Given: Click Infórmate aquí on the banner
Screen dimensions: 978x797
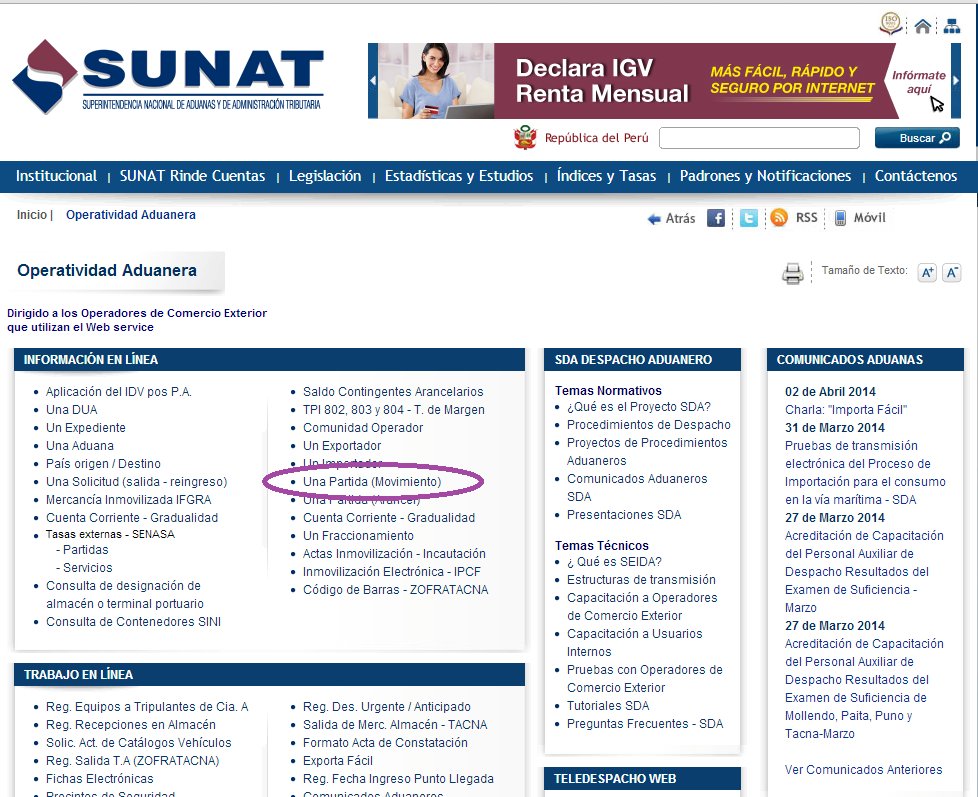Looking at the screenshot, I should coord(919,82).
